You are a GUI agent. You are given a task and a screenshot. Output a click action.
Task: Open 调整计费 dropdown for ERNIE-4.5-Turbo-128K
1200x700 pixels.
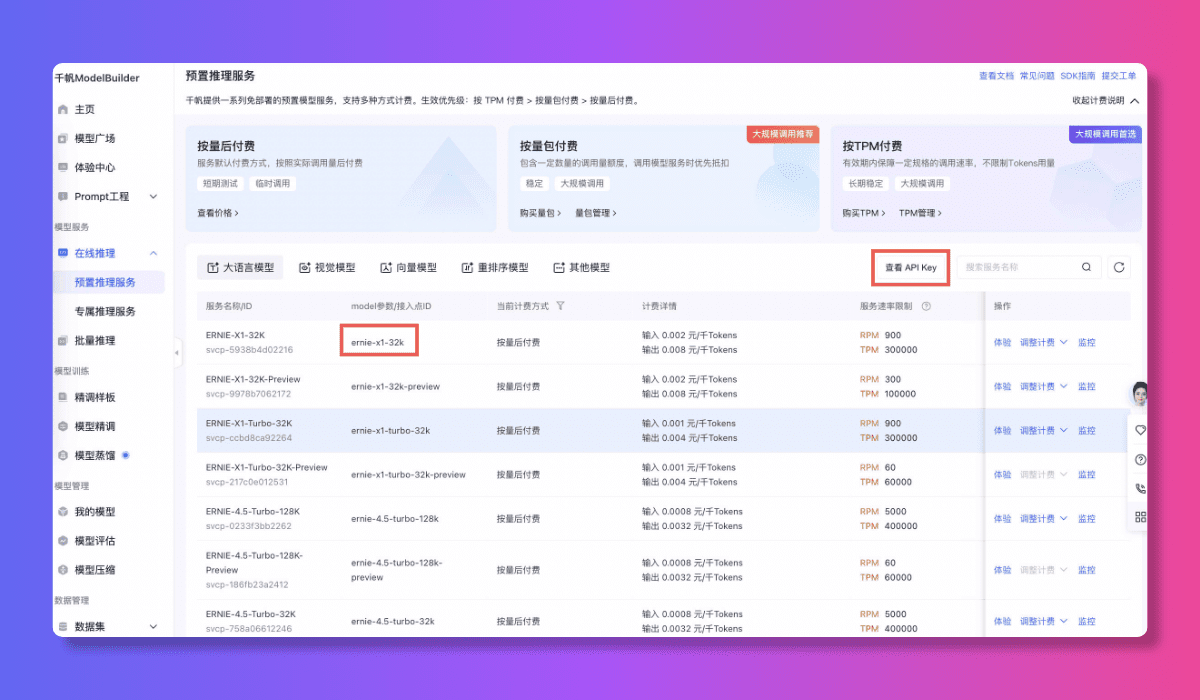1044,518
